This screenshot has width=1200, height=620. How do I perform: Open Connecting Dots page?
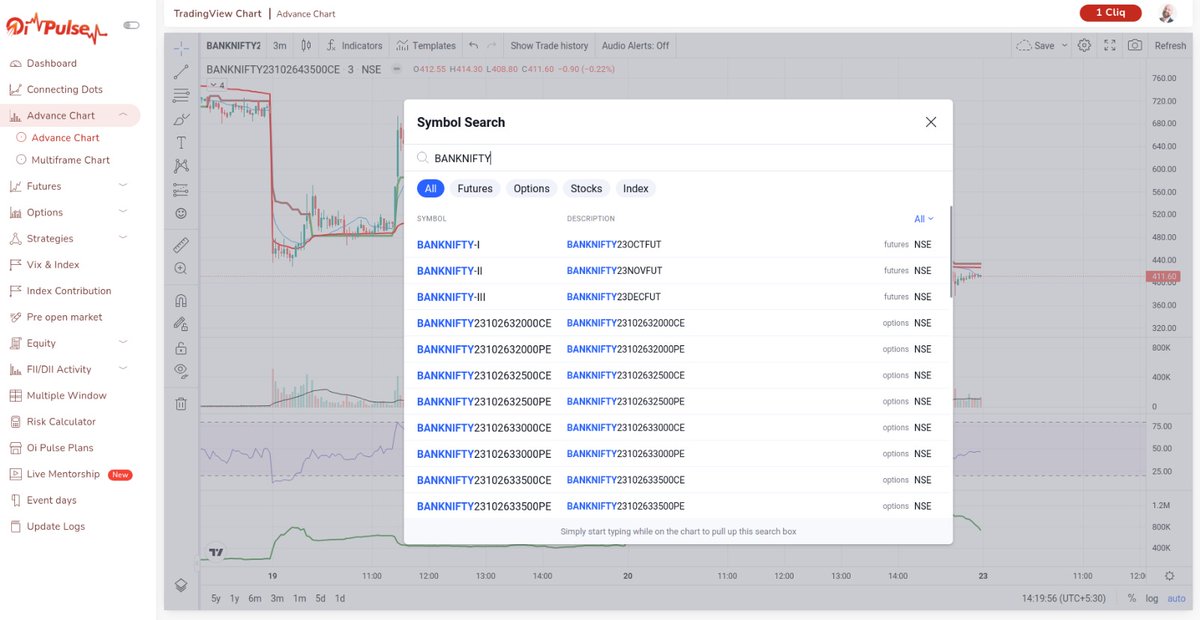pyautogui.click(x=64, y=90)
